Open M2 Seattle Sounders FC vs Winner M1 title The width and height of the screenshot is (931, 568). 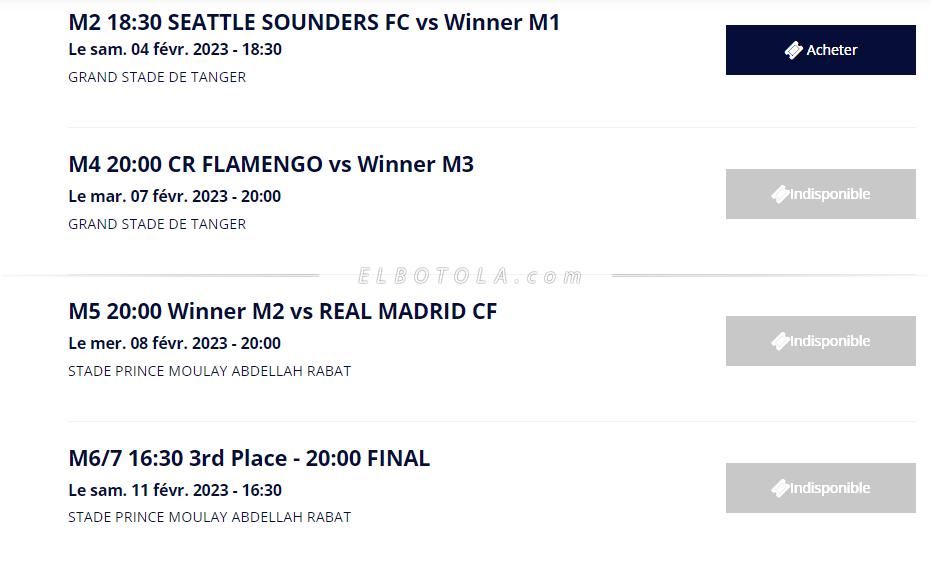click(x=314, y=22)
